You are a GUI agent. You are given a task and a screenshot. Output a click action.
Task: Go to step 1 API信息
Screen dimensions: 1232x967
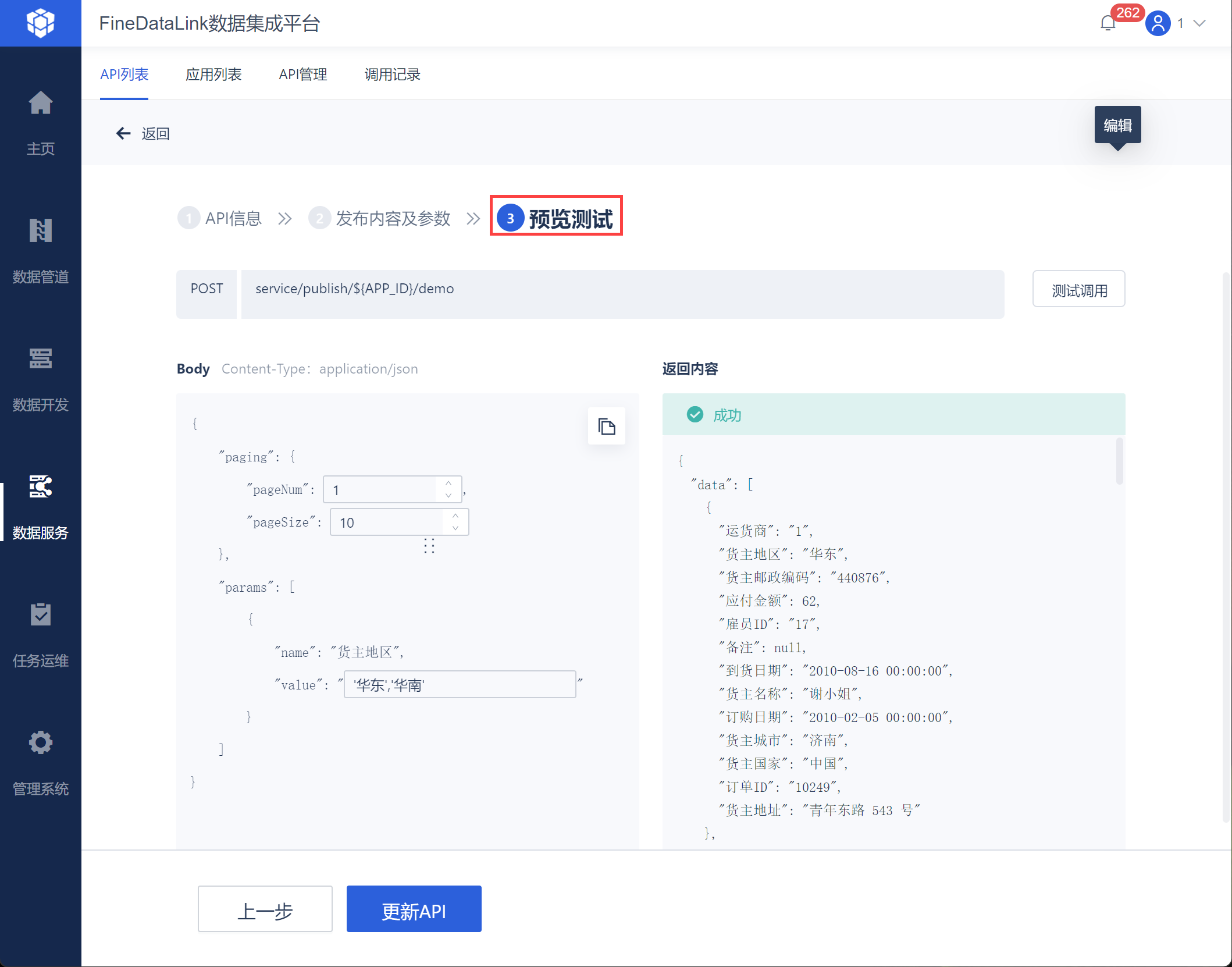[220, 218]
